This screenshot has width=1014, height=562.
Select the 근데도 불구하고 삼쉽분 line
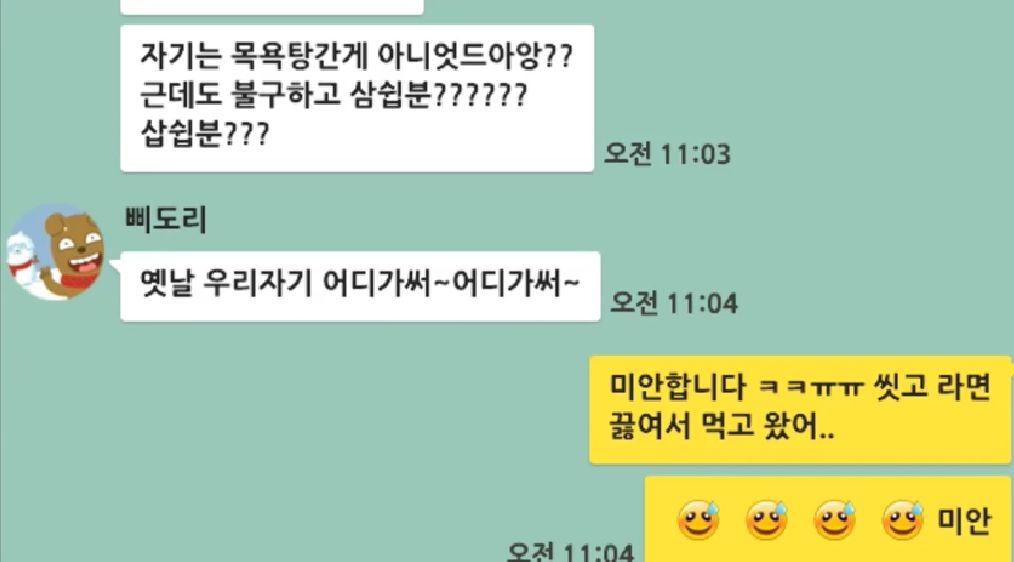(x=334, y=96)
